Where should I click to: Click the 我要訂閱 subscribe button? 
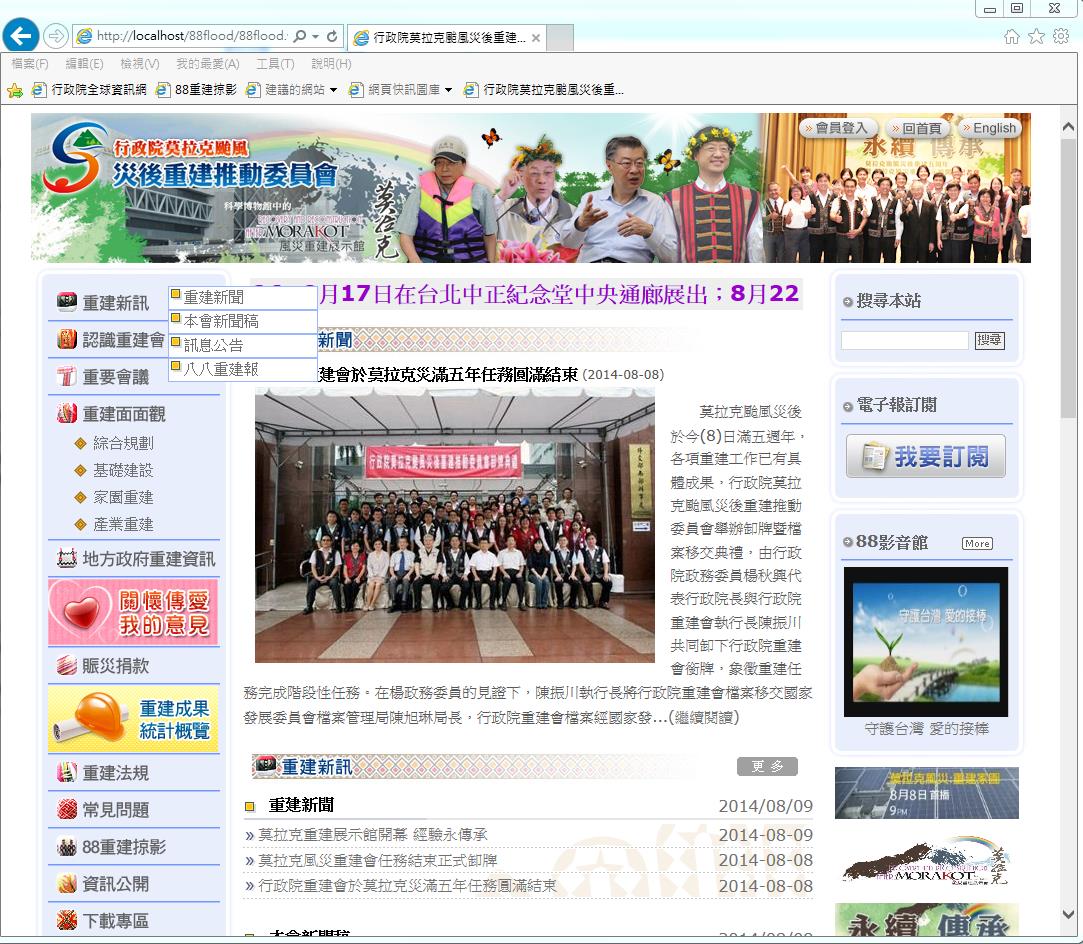click(926, 456)
